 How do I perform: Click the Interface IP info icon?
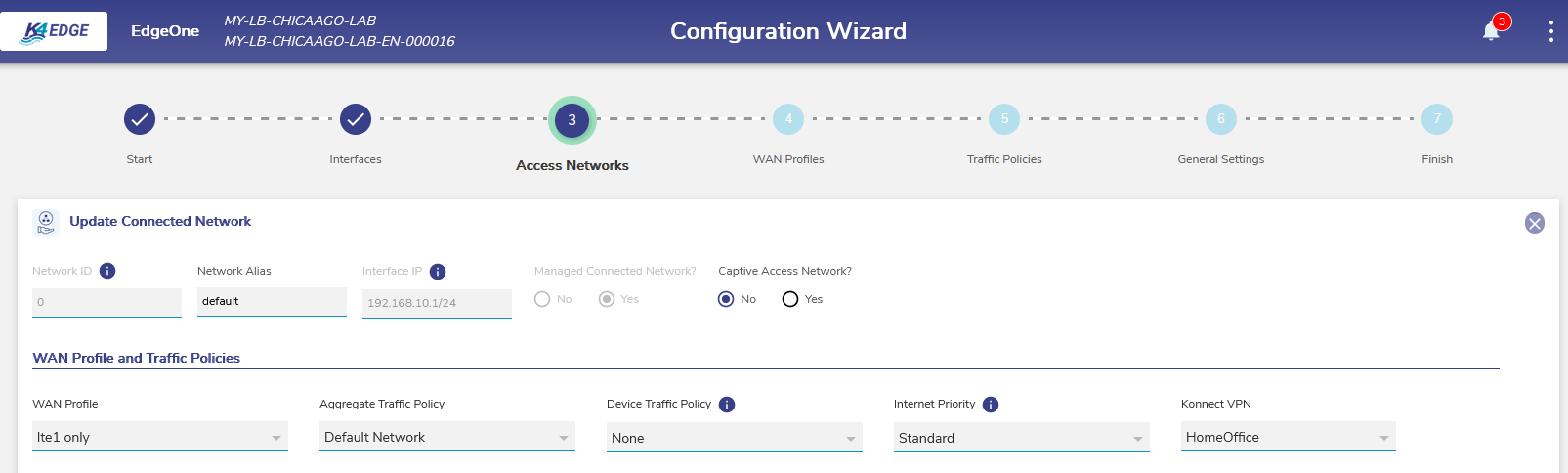(438, 272)
